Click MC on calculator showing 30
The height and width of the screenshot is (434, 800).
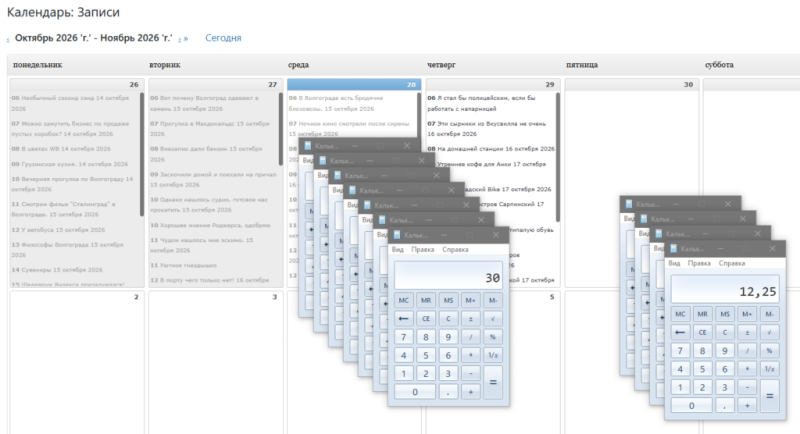tap(404, 300)
